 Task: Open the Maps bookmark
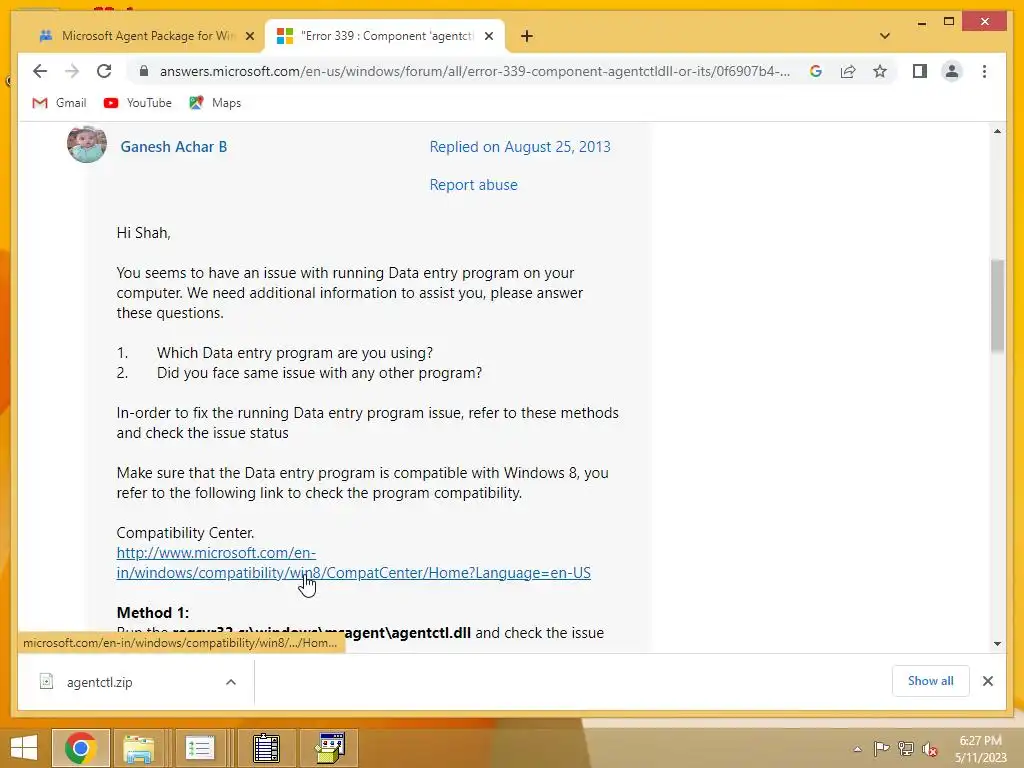[x=215, y=103]
